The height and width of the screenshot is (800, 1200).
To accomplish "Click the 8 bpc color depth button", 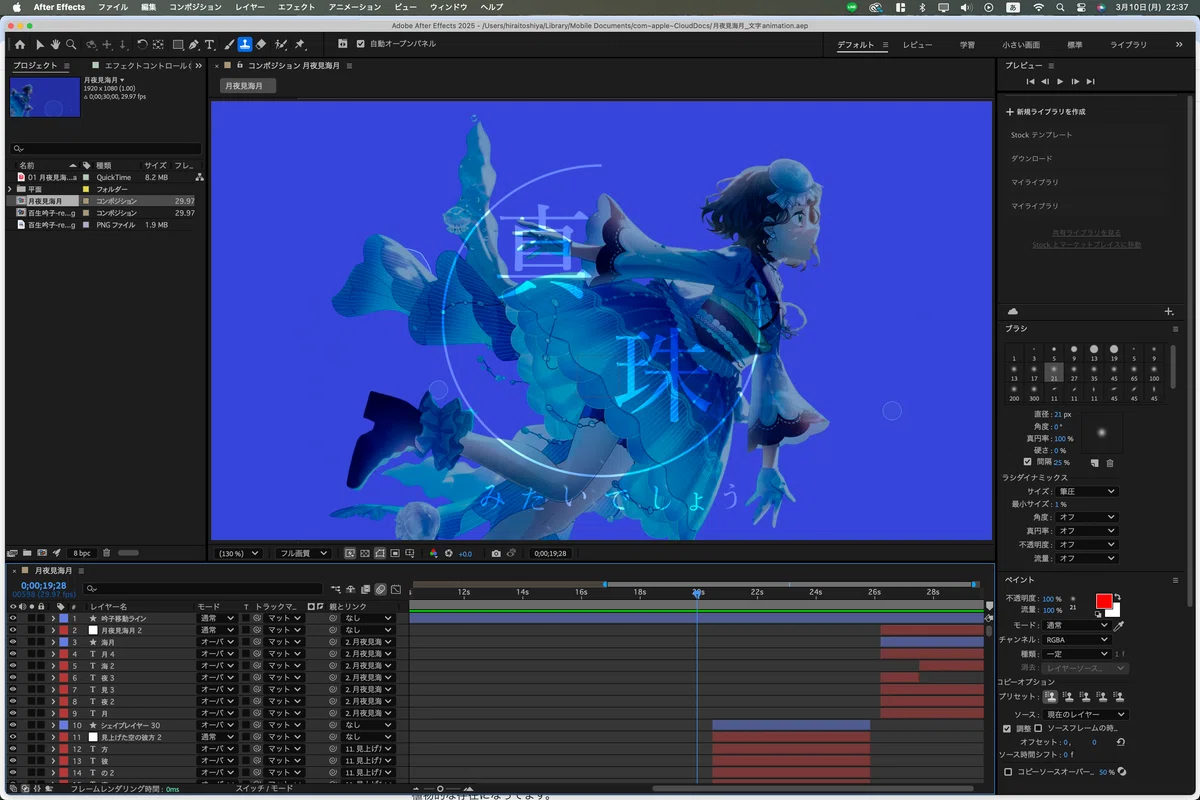I will [81, 553].
